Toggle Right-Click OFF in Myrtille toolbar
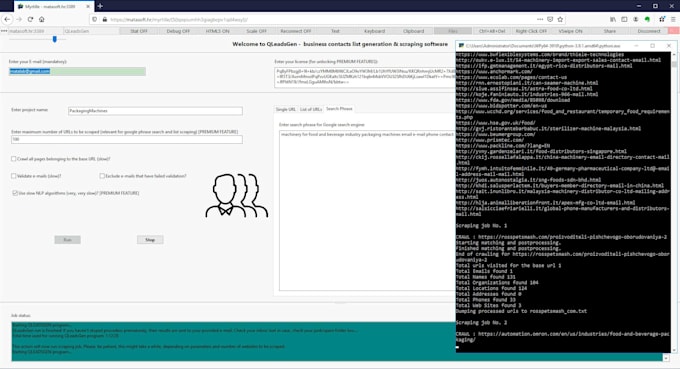 [x=531, y=31]
